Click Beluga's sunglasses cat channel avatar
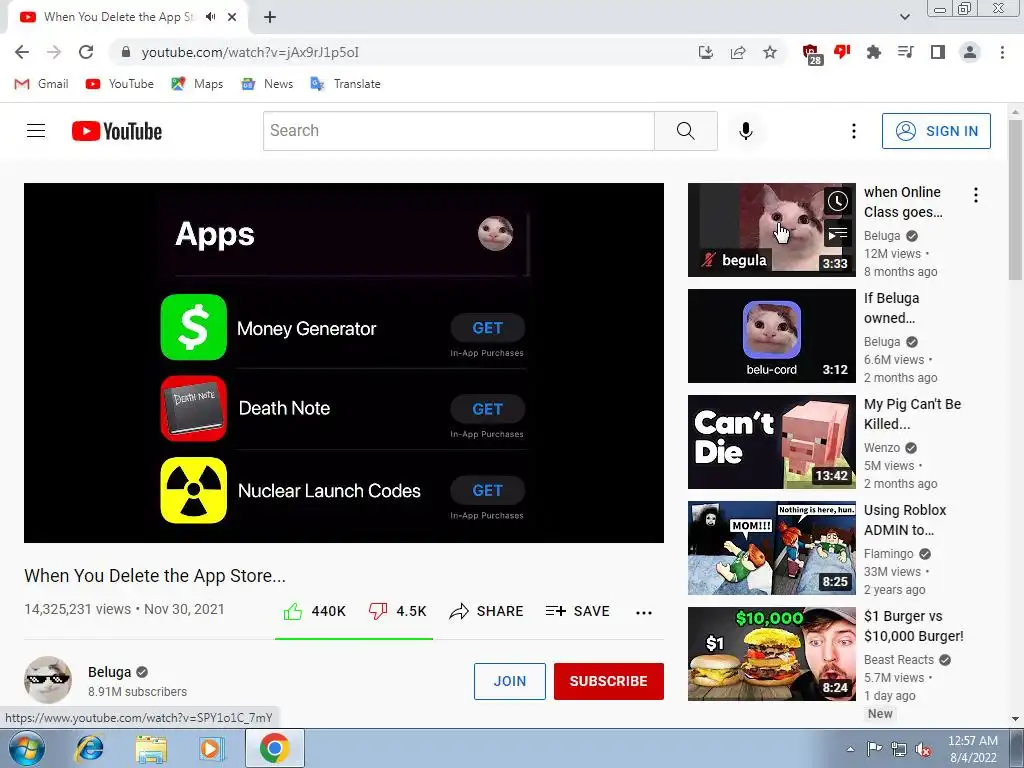 click(x=48, y=680)
